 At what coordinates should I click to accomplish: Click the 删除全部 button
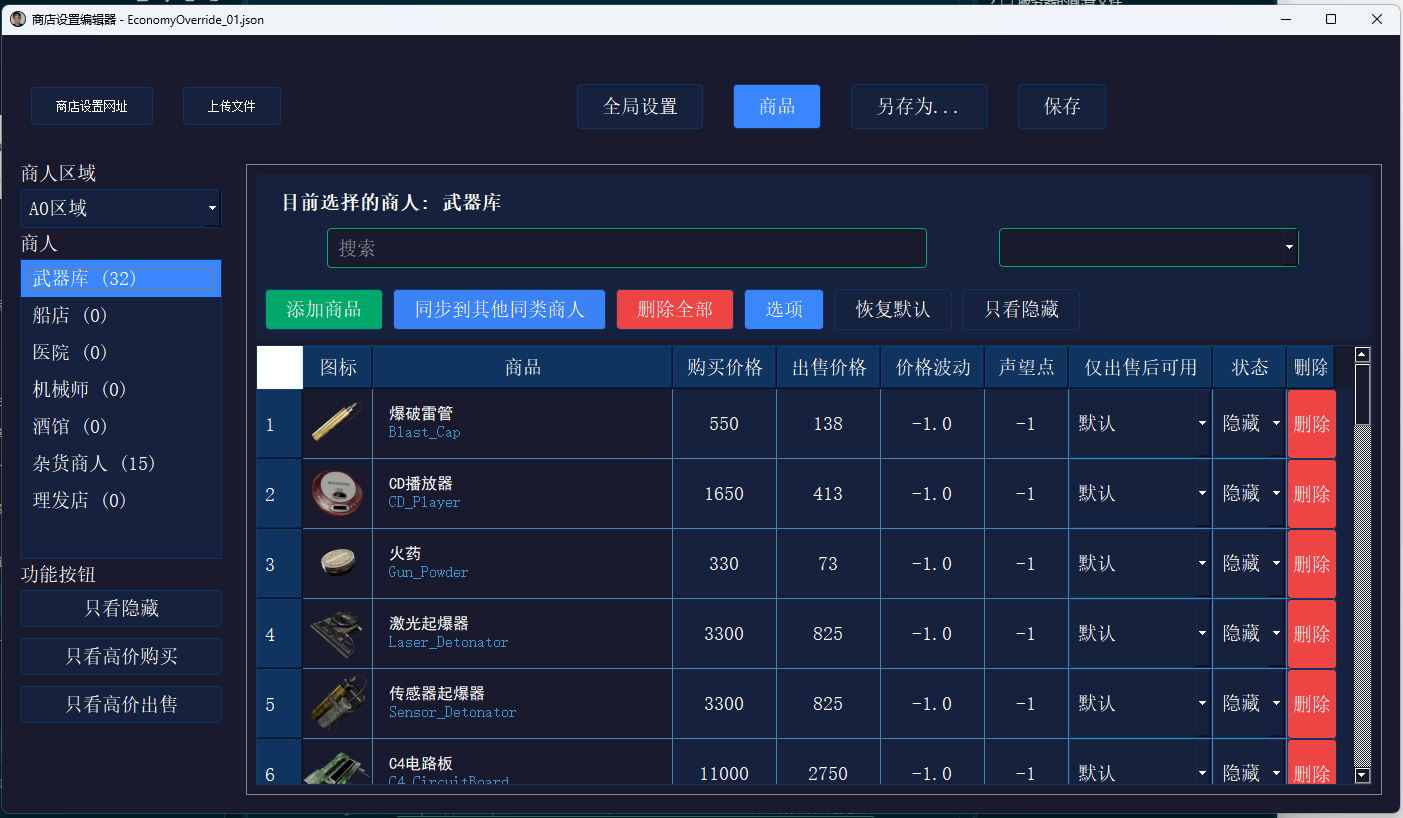click(x=675, y=309)
